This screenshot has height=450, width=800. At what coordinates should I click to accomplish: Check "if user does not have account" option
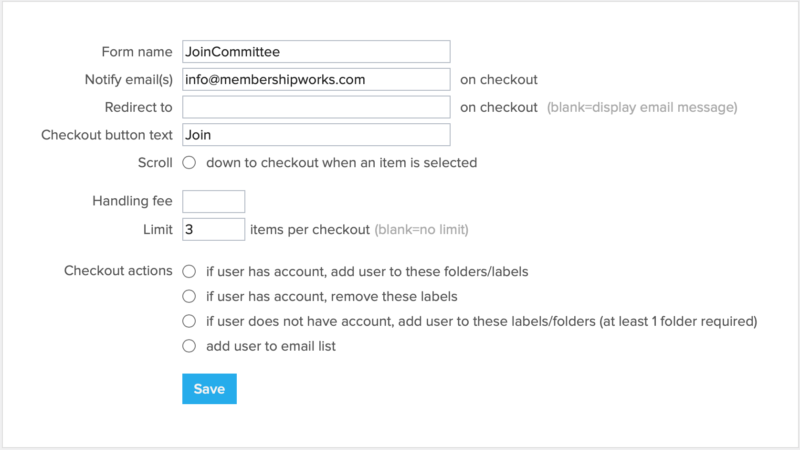pyautogui.click(x=189, y=321)
